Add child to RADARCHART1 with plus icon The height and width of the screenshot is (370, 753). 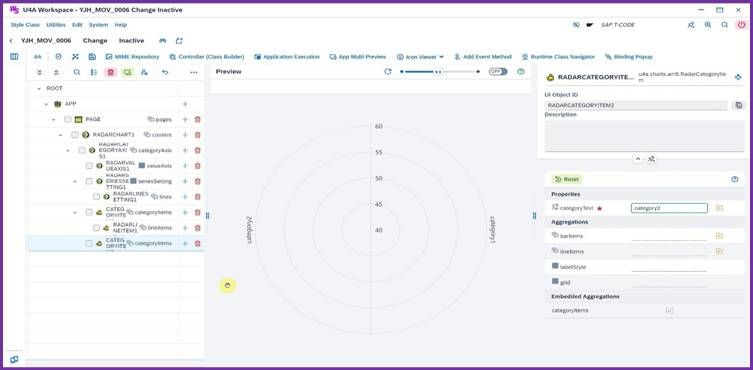pyautogui.click(x=185, y=135)
